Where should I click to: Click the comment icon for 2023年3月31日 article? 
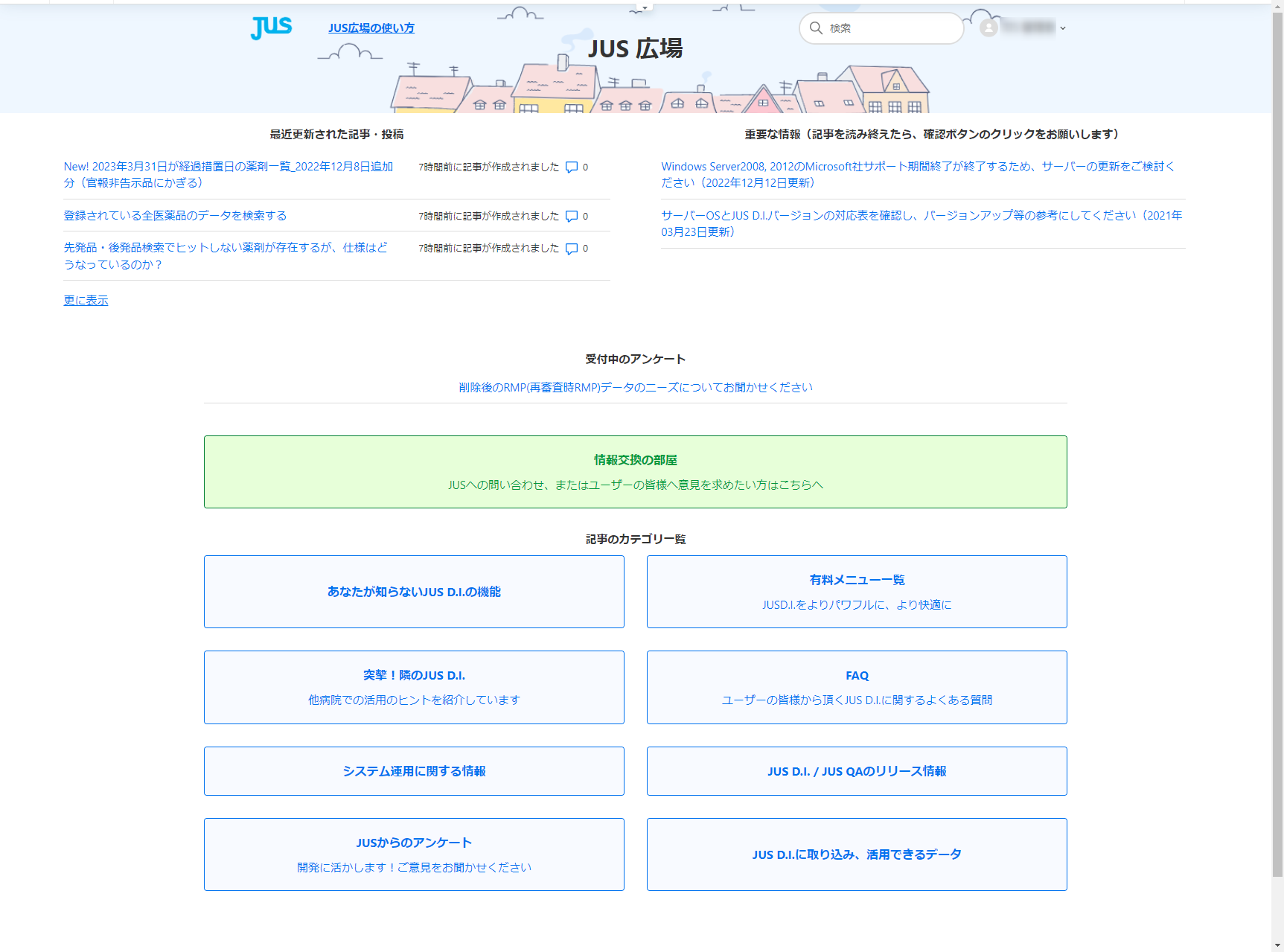click(x=572, y=167)
